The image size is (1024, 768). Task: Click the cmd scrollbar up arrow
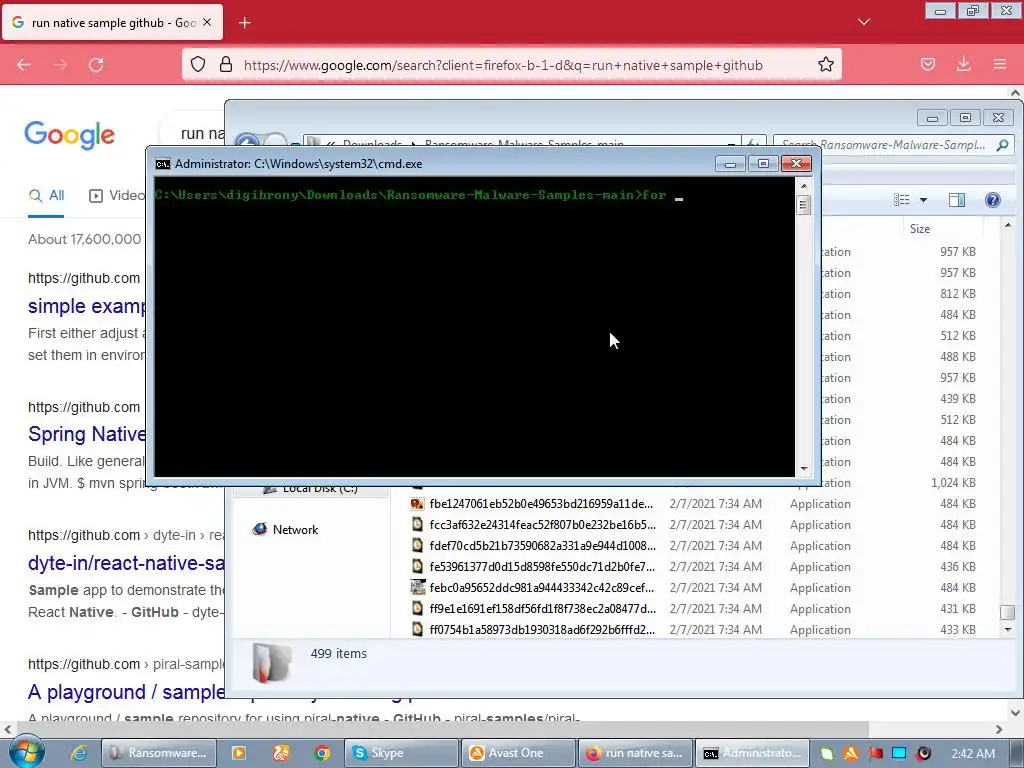pos(803,187)
